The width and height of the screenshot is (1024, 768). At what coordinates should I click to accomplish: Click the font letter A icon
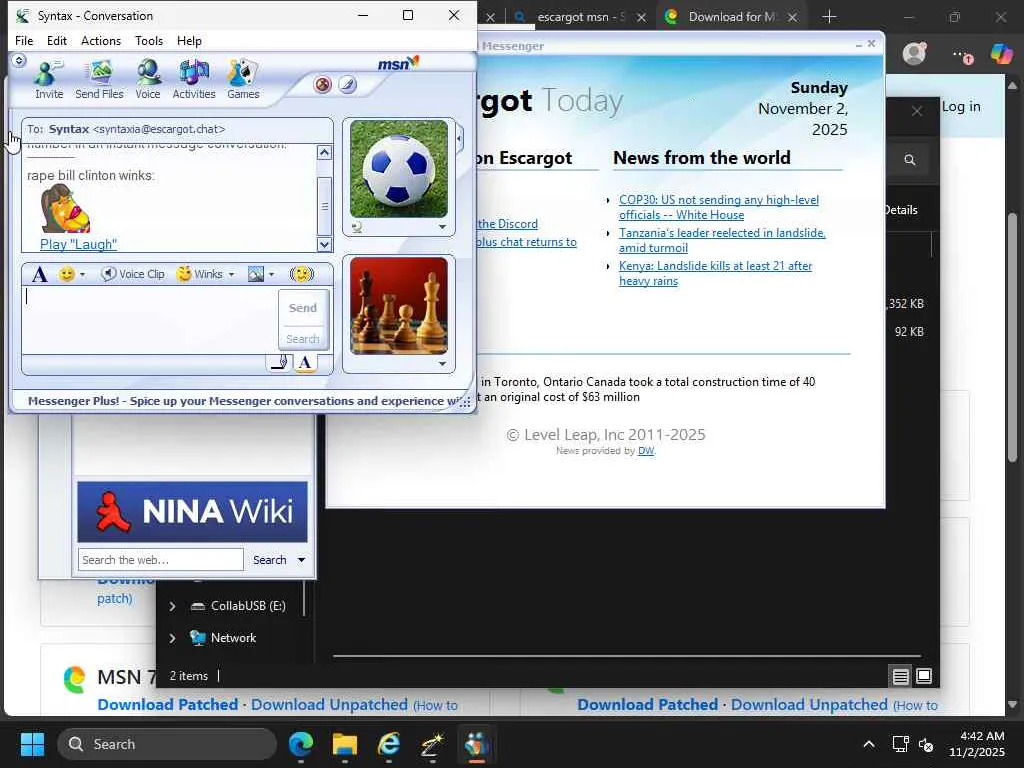[39, 274]
